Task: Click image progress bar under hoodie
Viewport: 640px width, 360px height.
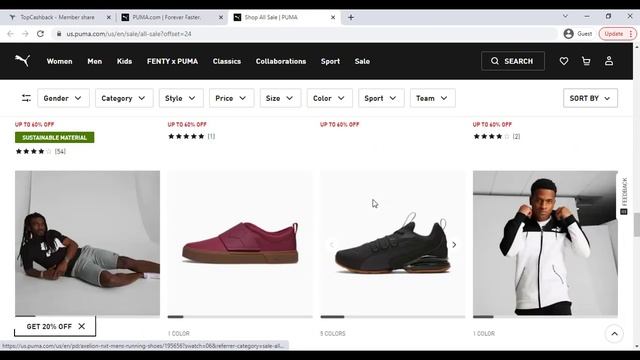Action: click(545, 317)
